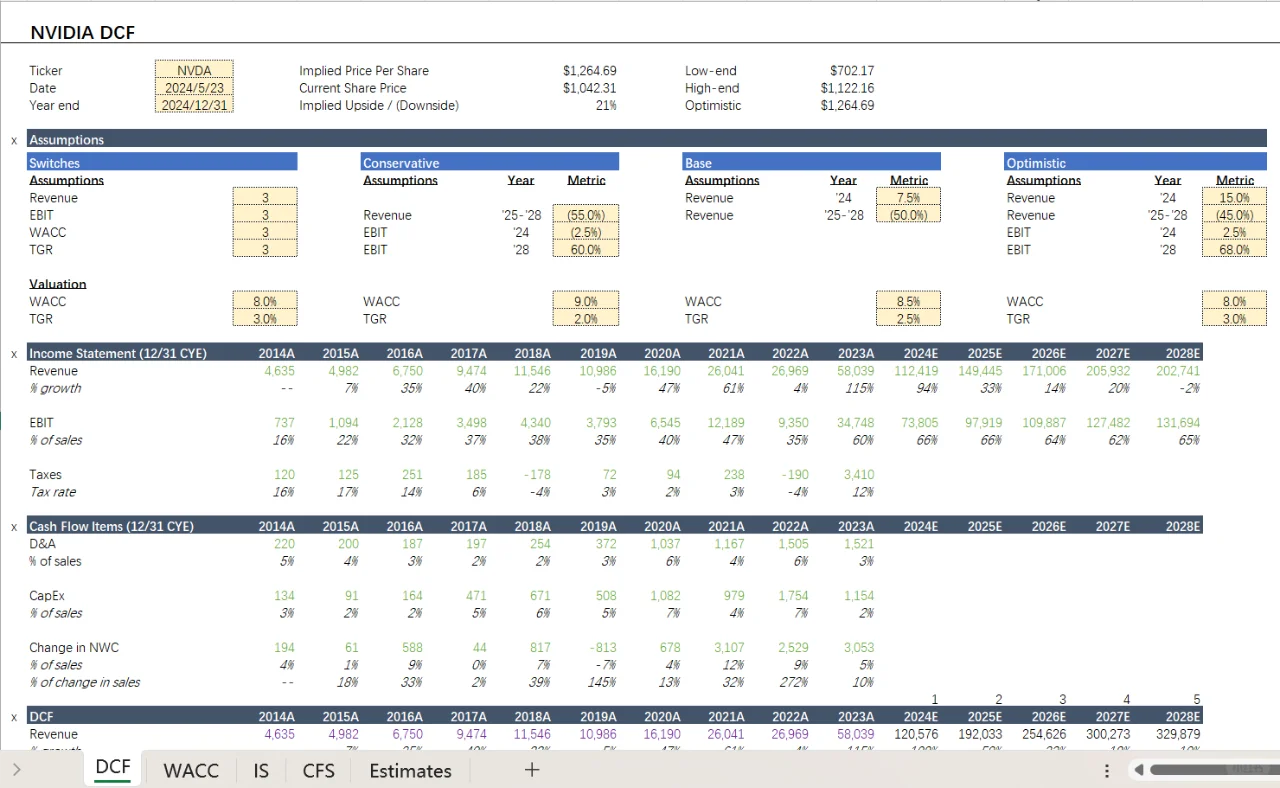
Task: Select 2023A D&A value 1,521
Action: [859, 544]
